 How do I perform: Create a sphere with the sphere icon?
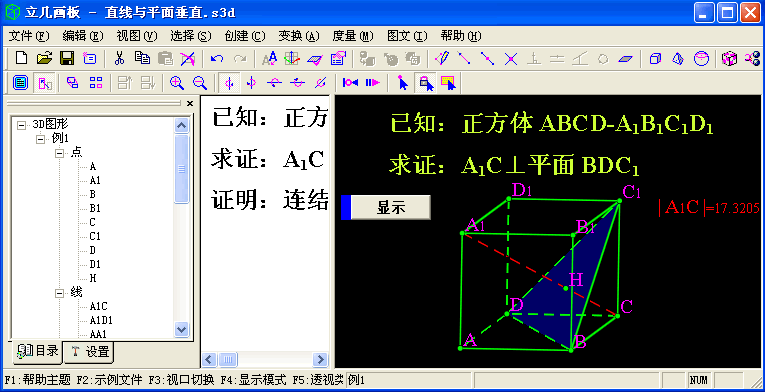click(701, 59)
